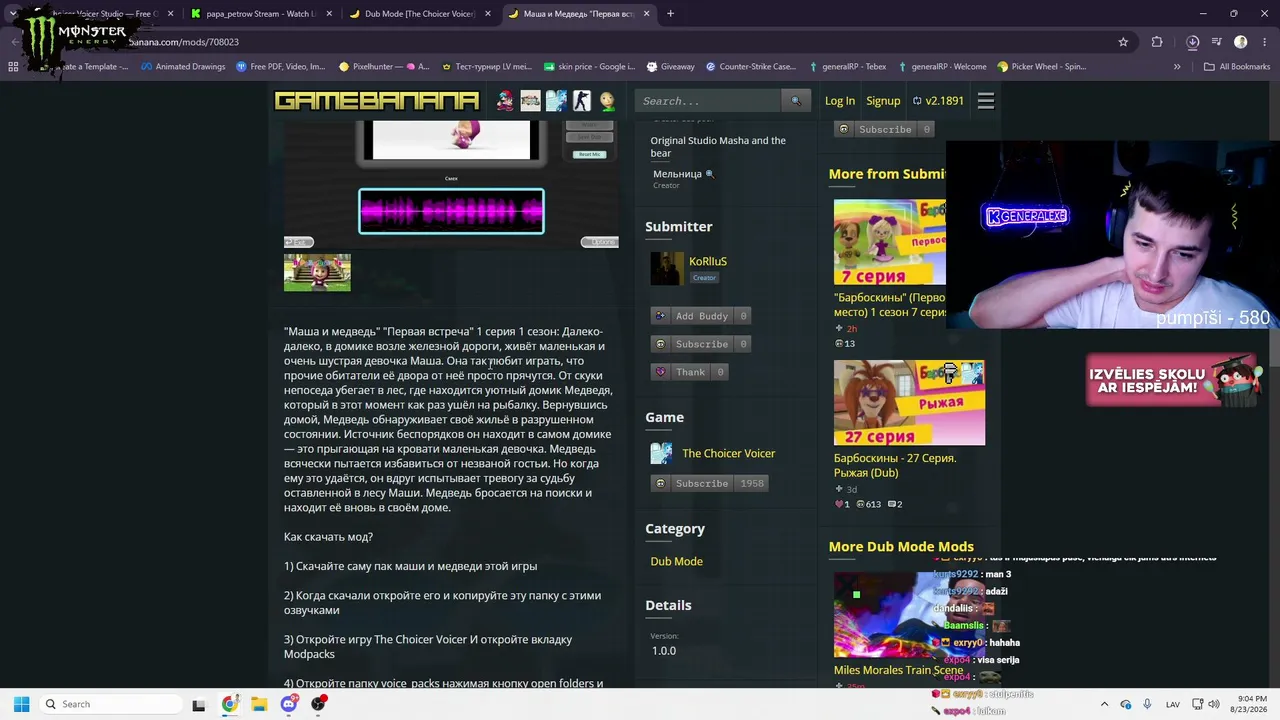Open The Choicer Voicer game link

(x=729, y=453)
